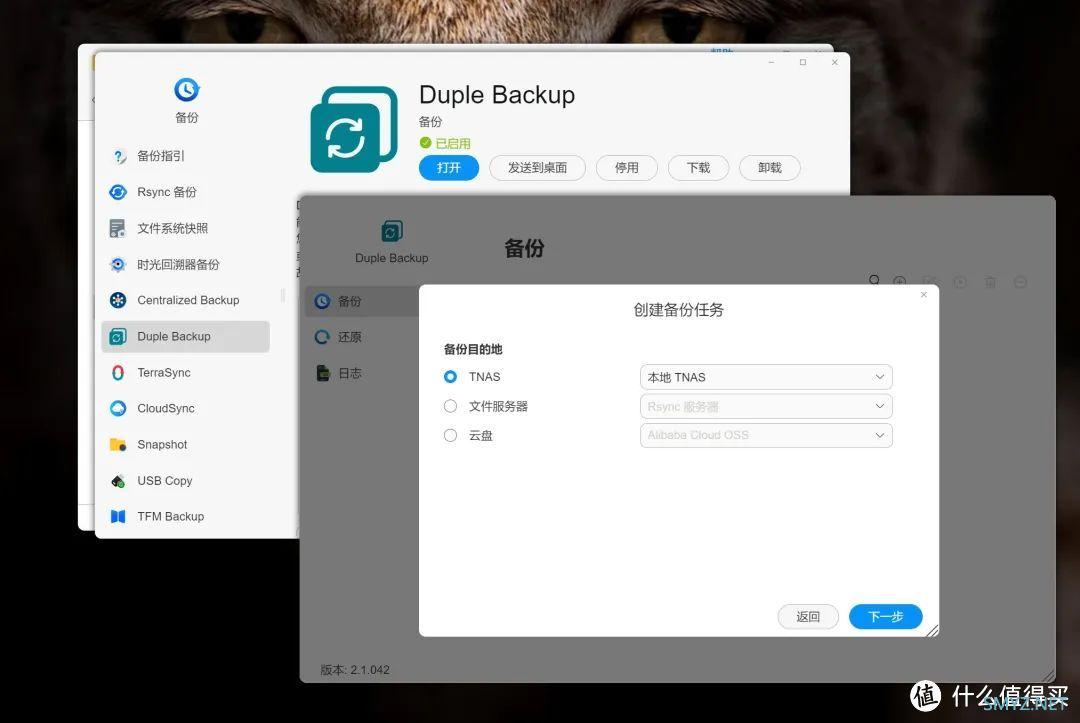Open the Alibaba Cloud OSS dropdown
Screen dimensions: 1080x723
[766, 435]
